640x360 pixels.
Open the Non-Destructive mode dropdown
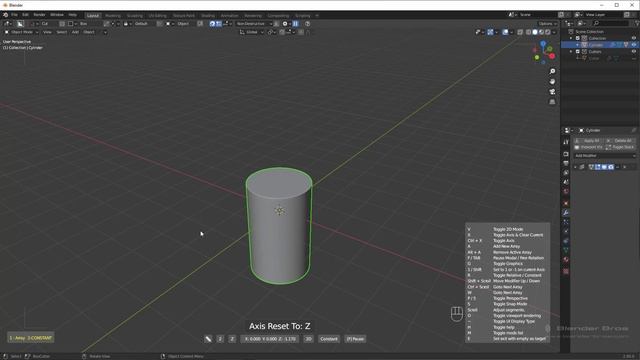[253, 24]
